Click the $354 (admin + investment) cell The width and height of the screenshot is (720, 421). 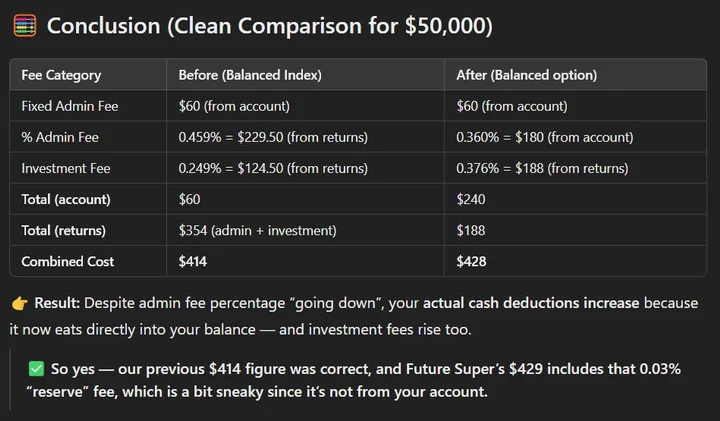(x=257, y=230)
